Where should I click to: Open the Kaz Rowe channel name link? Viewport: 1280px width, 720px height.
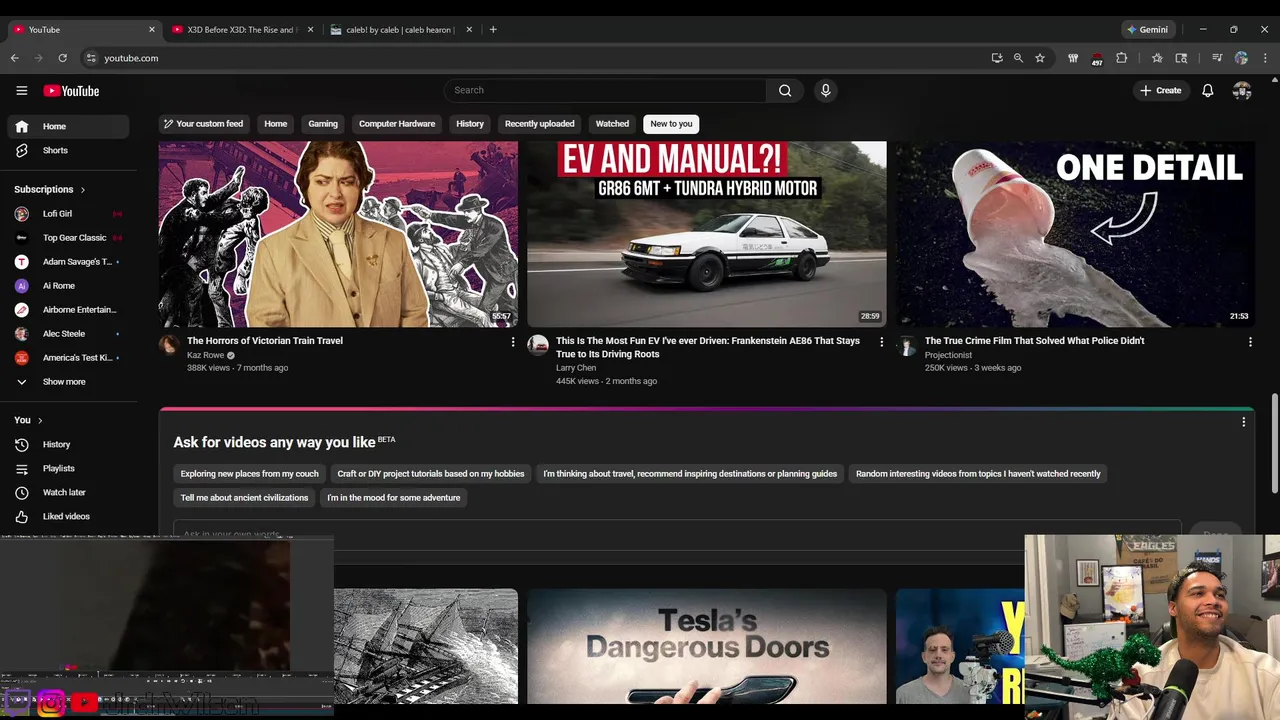[205, 355]
